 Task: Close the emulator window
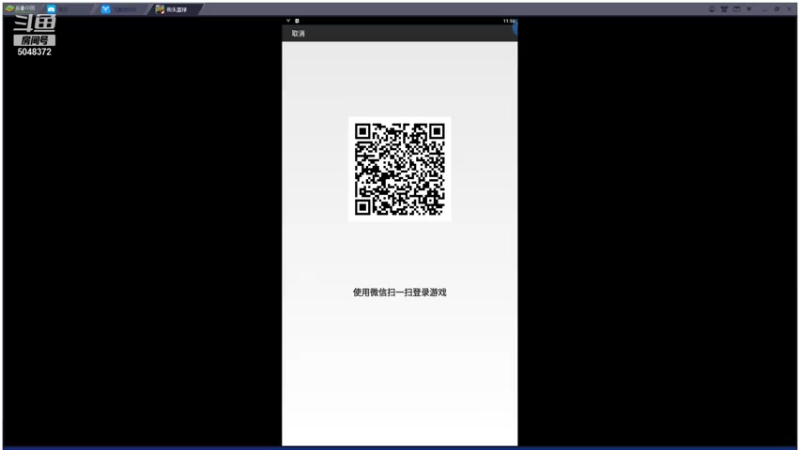click(x=789, y=9)
